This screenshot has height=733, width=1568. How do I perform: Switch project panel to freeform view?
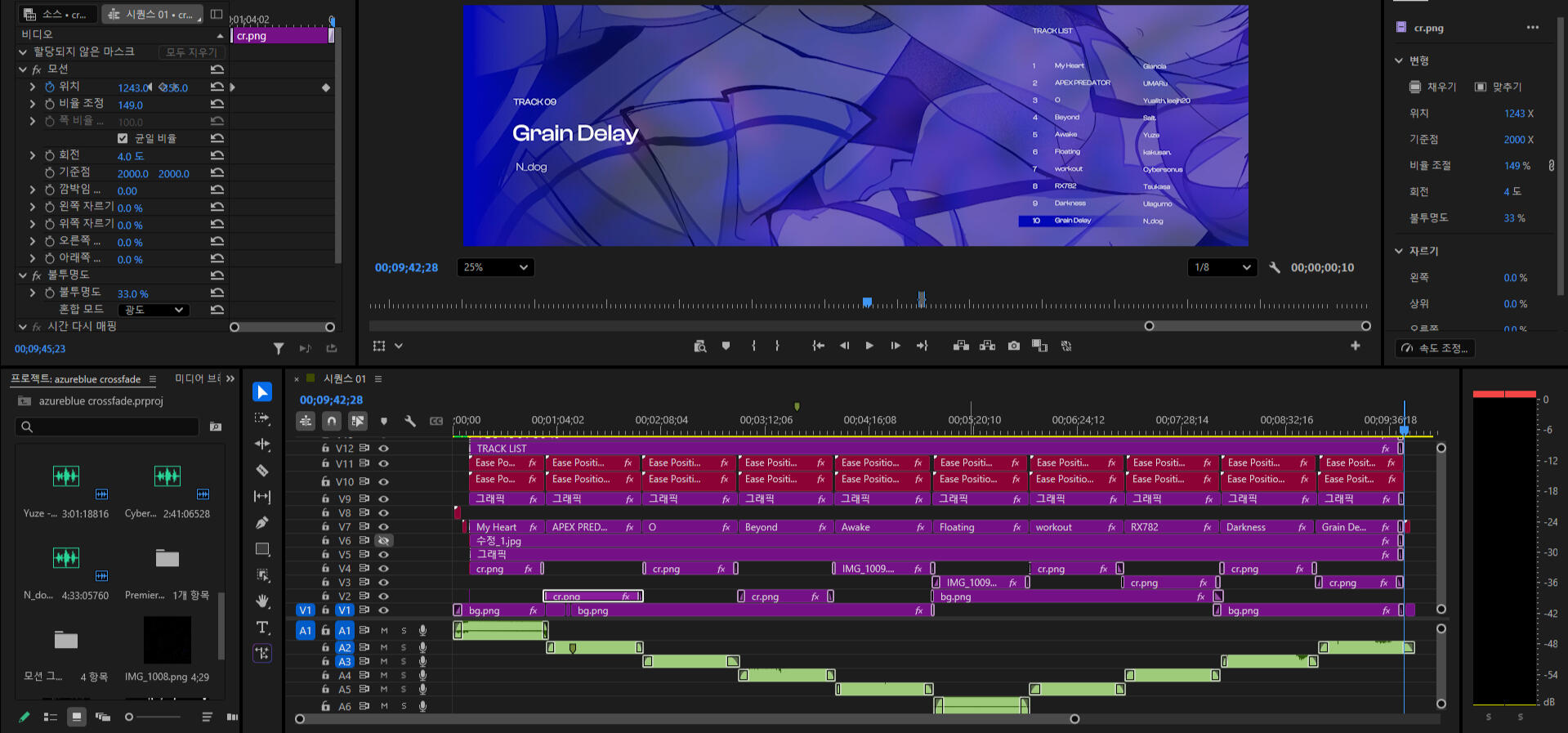[x=103, y=717]
